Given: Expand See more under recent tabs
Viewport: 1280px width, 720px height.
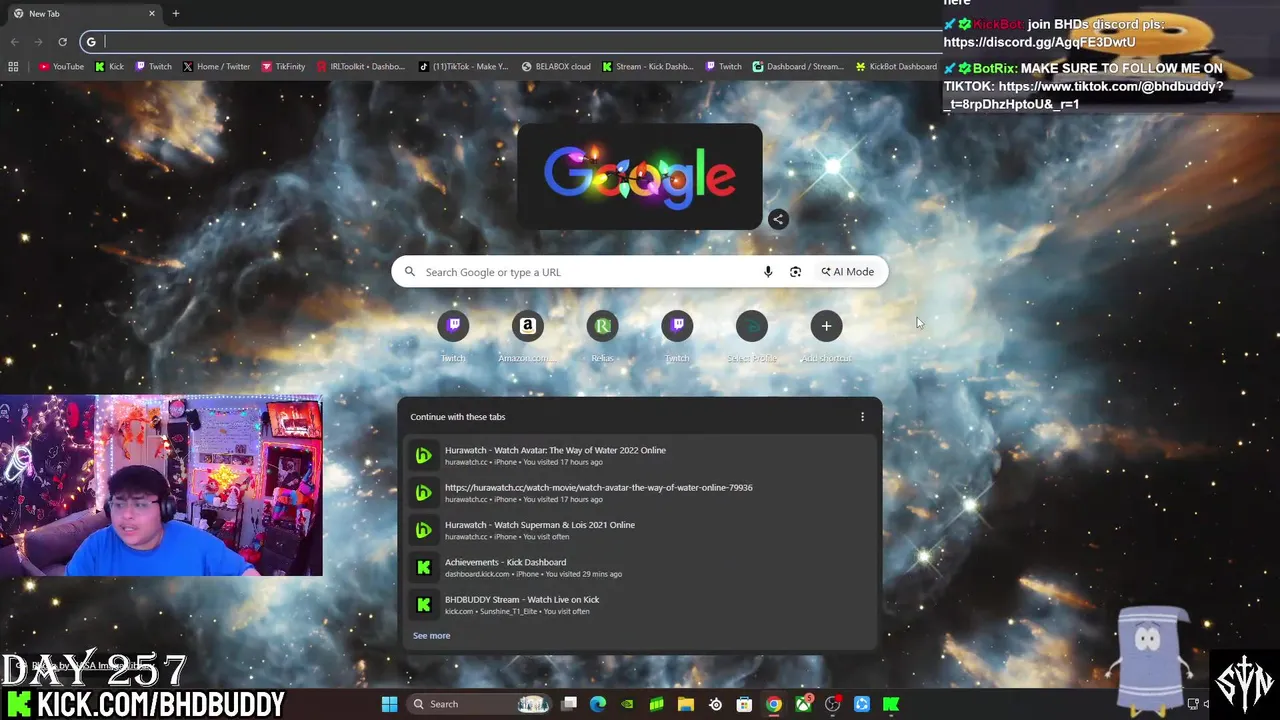Looking at the screenshot, I should (x=431, y=636).
